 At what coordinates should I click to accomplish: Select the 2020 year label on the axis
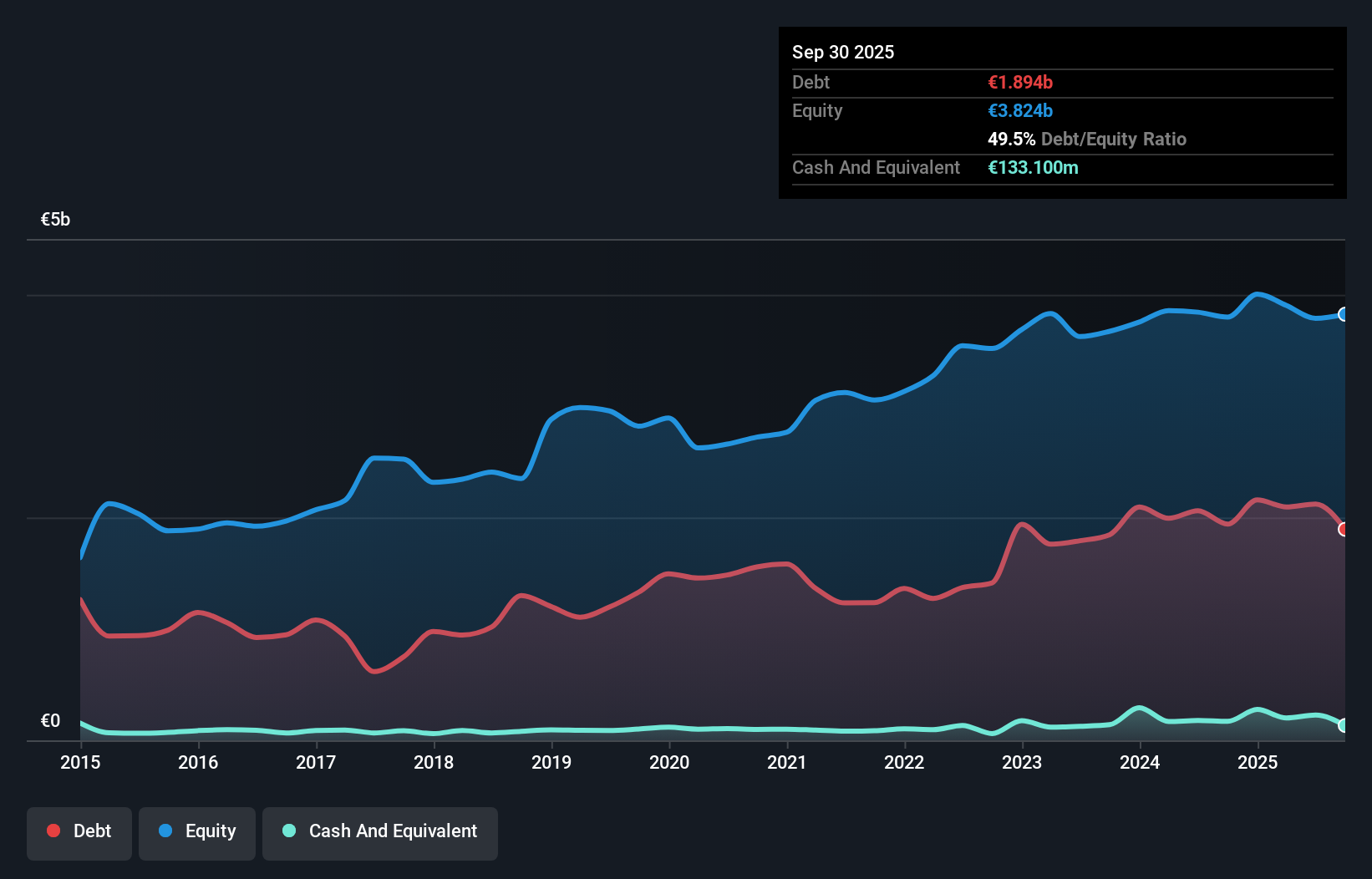coord(669,762)
